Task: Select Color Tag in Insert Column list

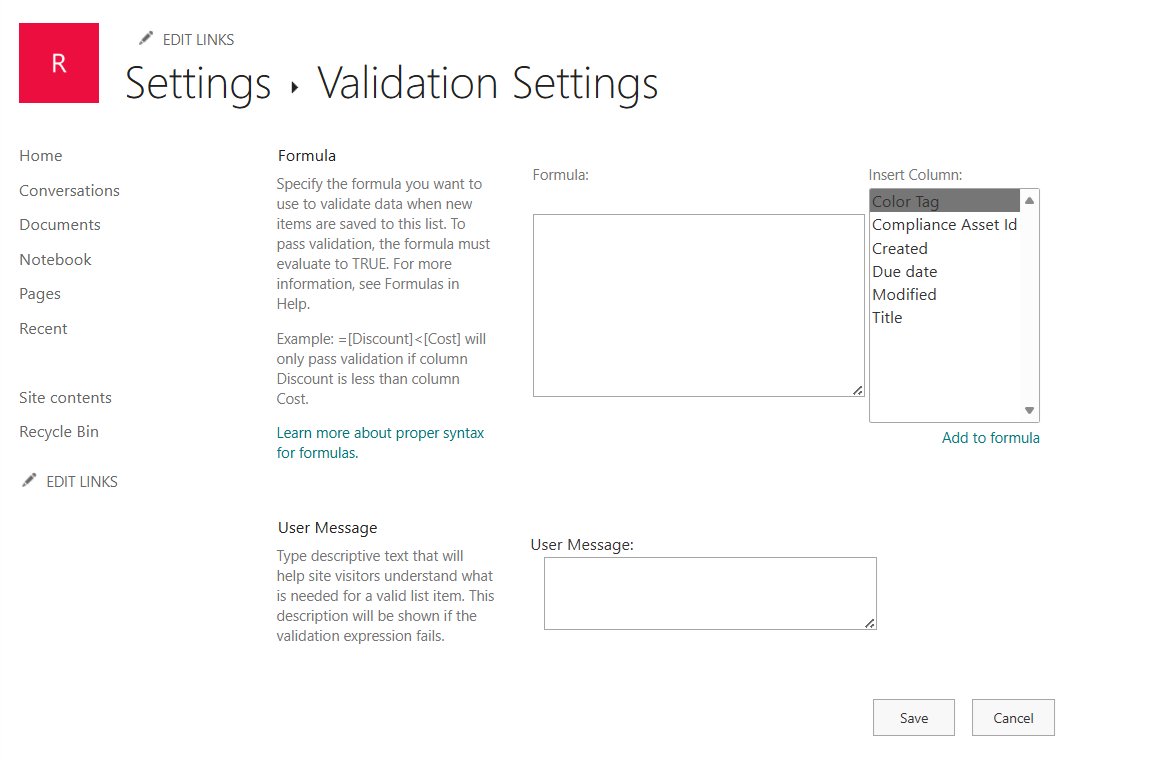Action: pos(945,201)
